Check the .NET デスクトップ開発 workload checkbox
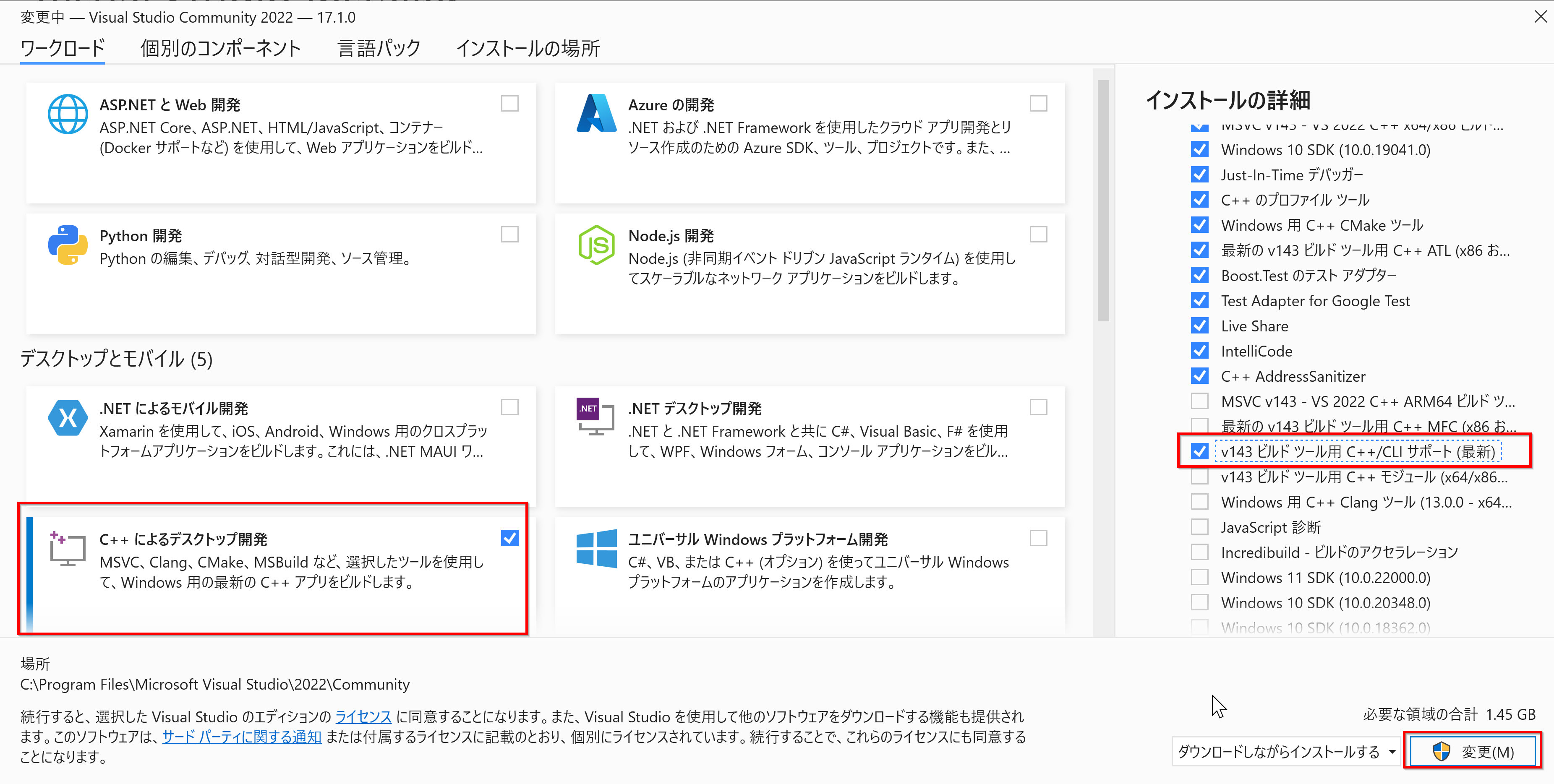Image resolution: width=1554 pixels, height=784 pixels. point(1038,408)
